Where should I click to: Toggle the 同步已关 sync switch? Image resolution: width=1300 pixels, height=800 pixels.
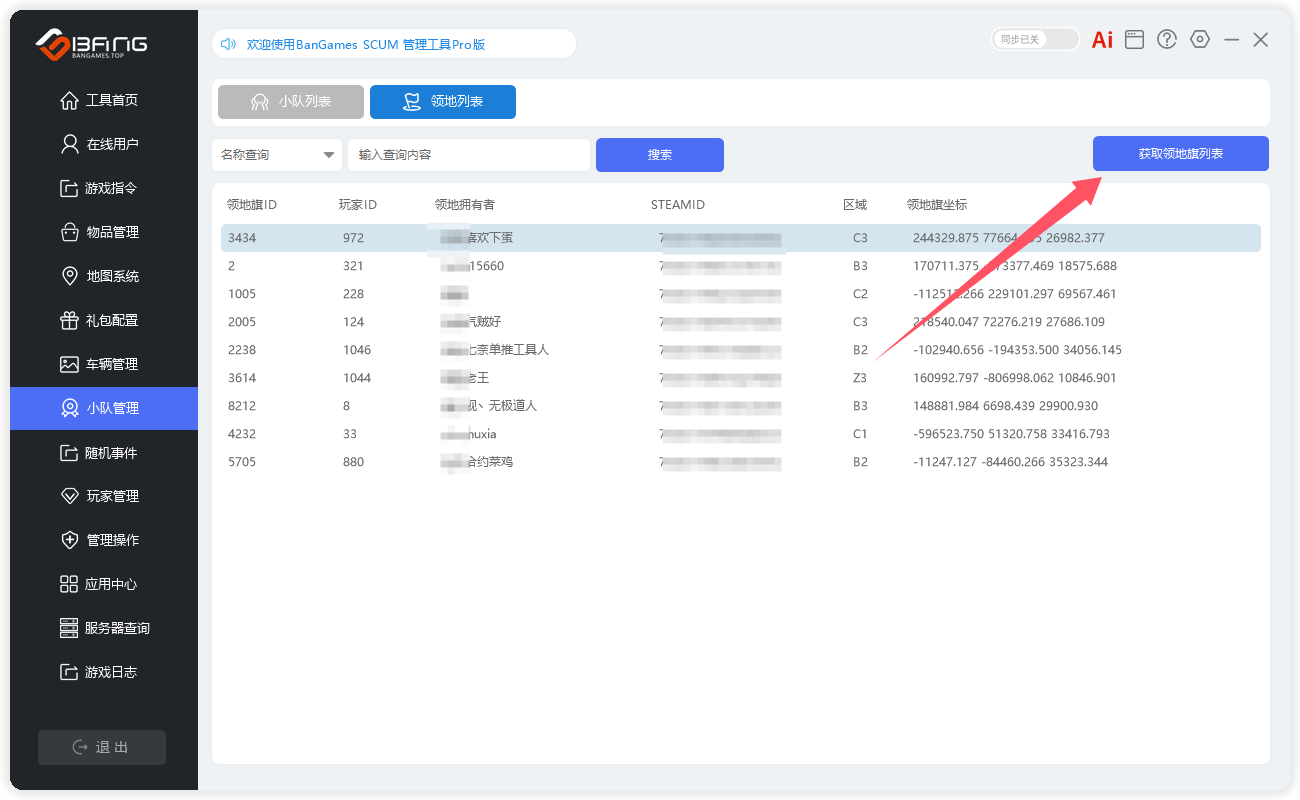click(x=1035, y=40)
